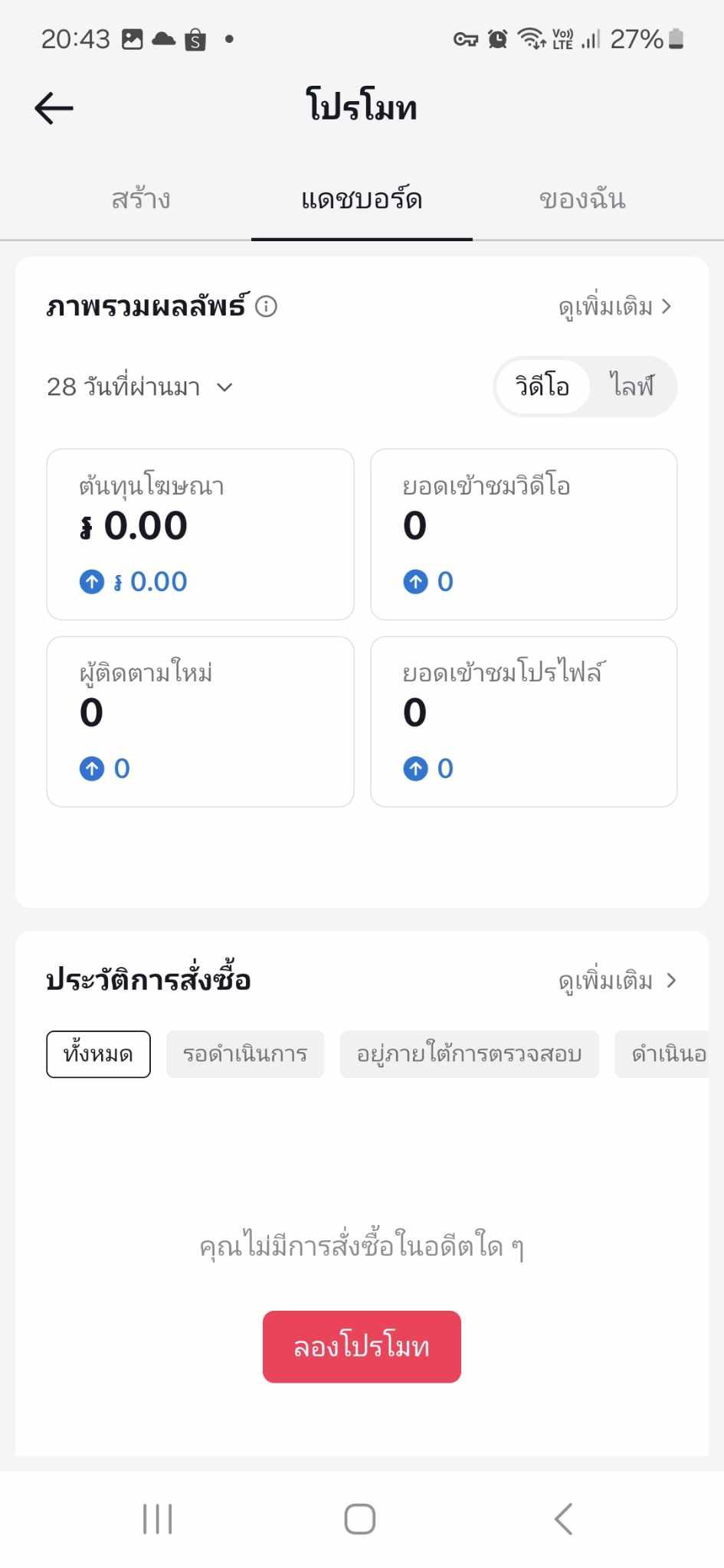Switch results view to ไลฟ์
The width and height of the screenshot is (724, 1568).
tap(631, 387)
